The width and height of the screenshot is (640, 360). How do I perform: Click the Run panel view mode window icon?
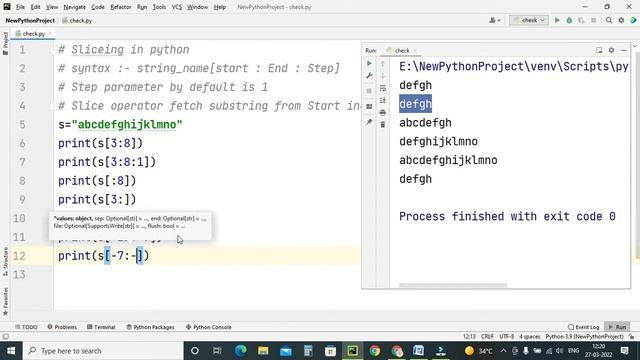coord(599,50)
